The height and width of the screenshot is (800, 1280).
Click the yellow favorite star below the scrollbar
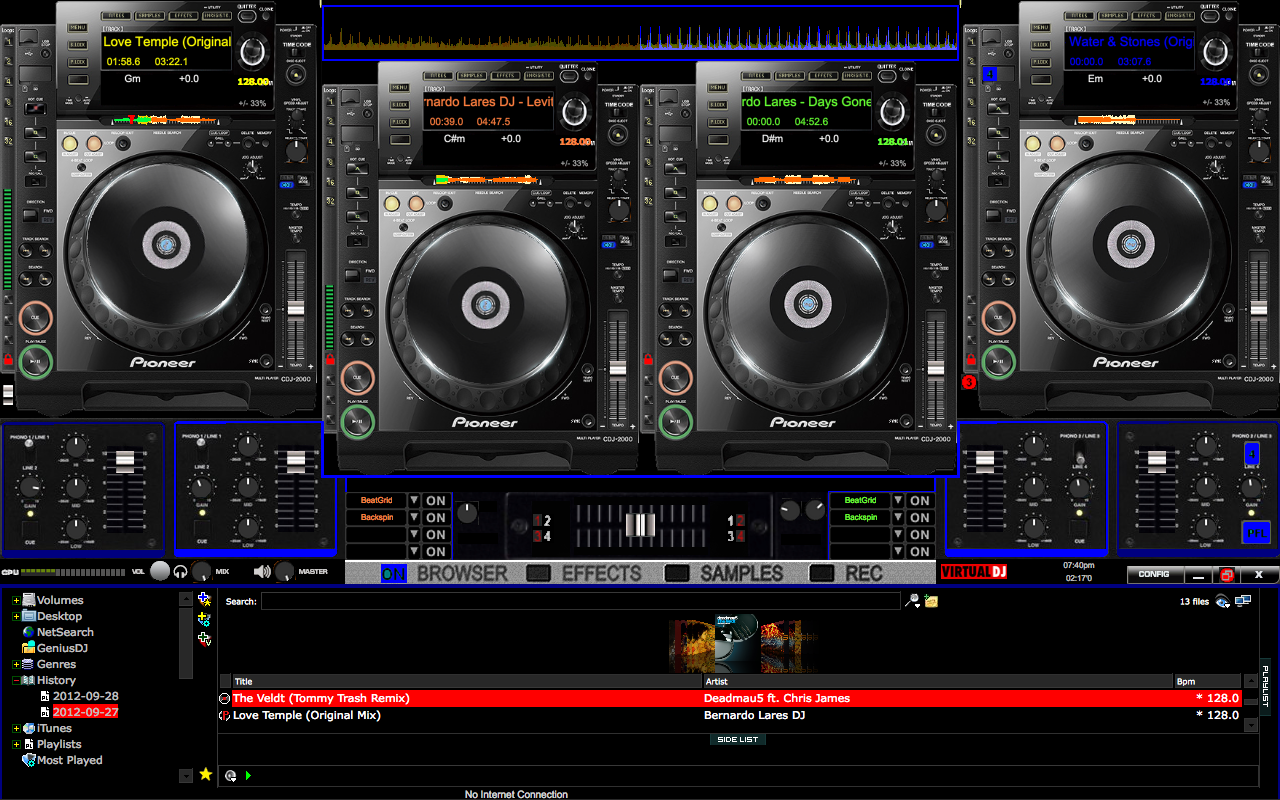click(204, 774)
